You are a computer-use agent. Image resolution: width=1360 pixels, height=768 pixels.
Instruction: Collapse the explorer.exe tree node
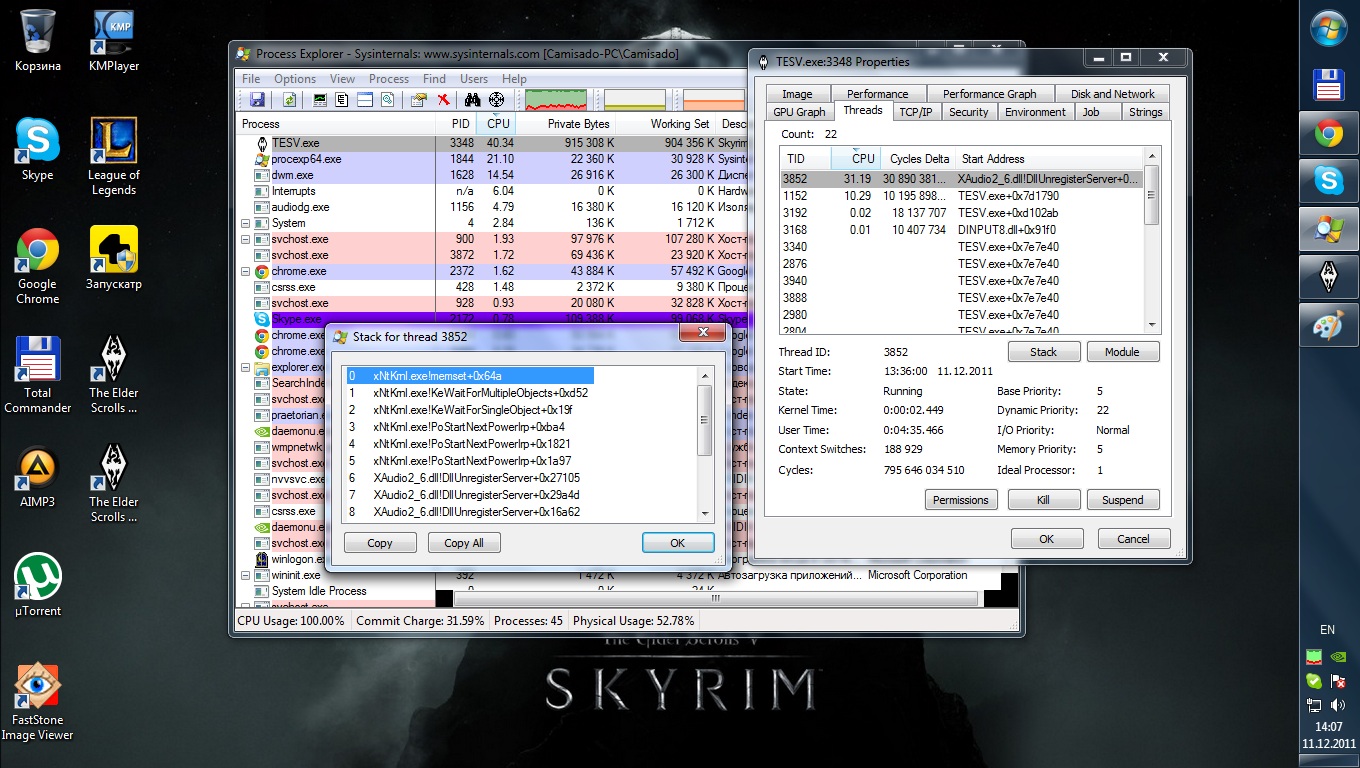[246, 367]
